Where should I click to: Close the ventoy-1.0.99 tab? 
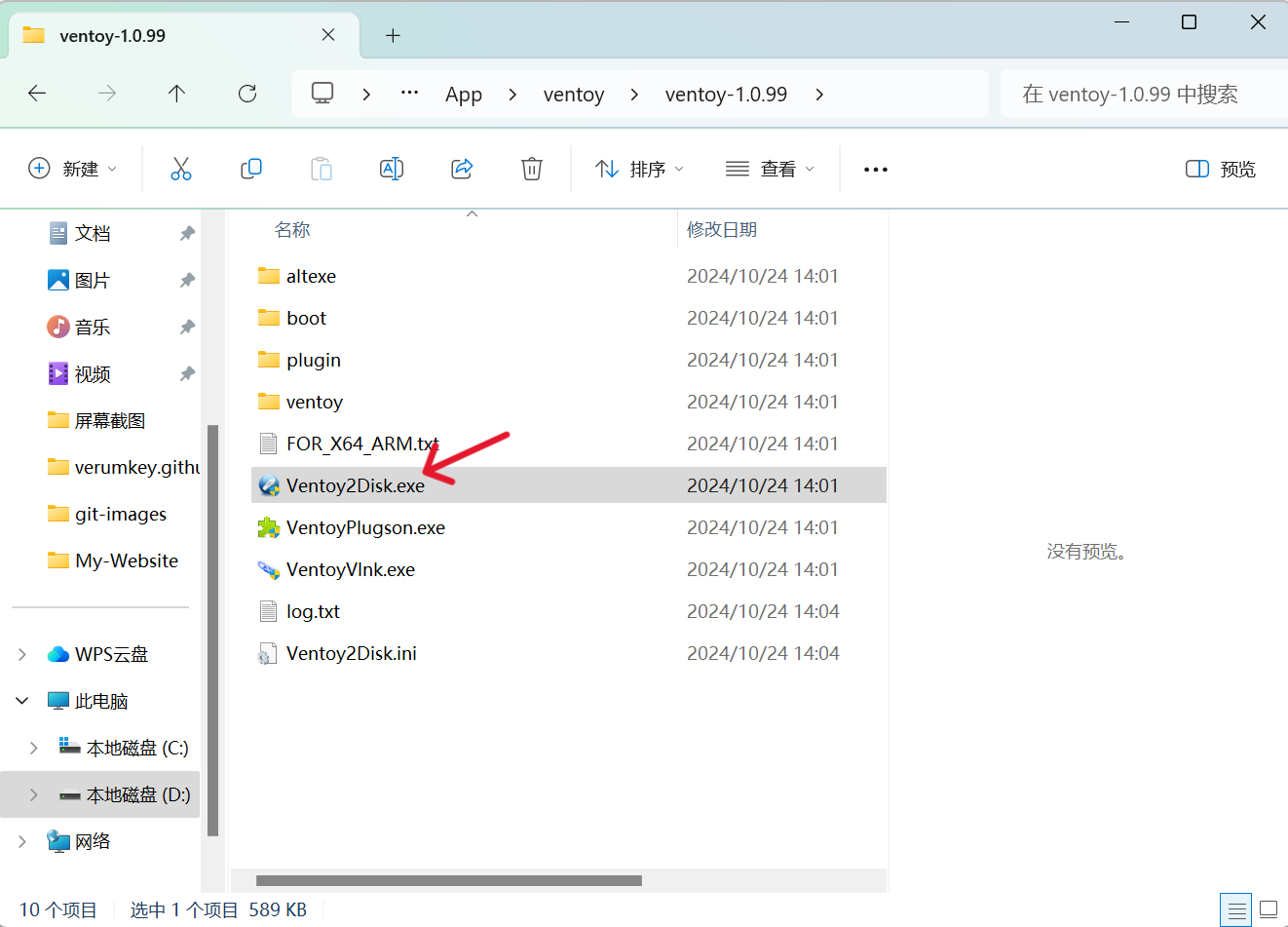[x=328, y=35]
